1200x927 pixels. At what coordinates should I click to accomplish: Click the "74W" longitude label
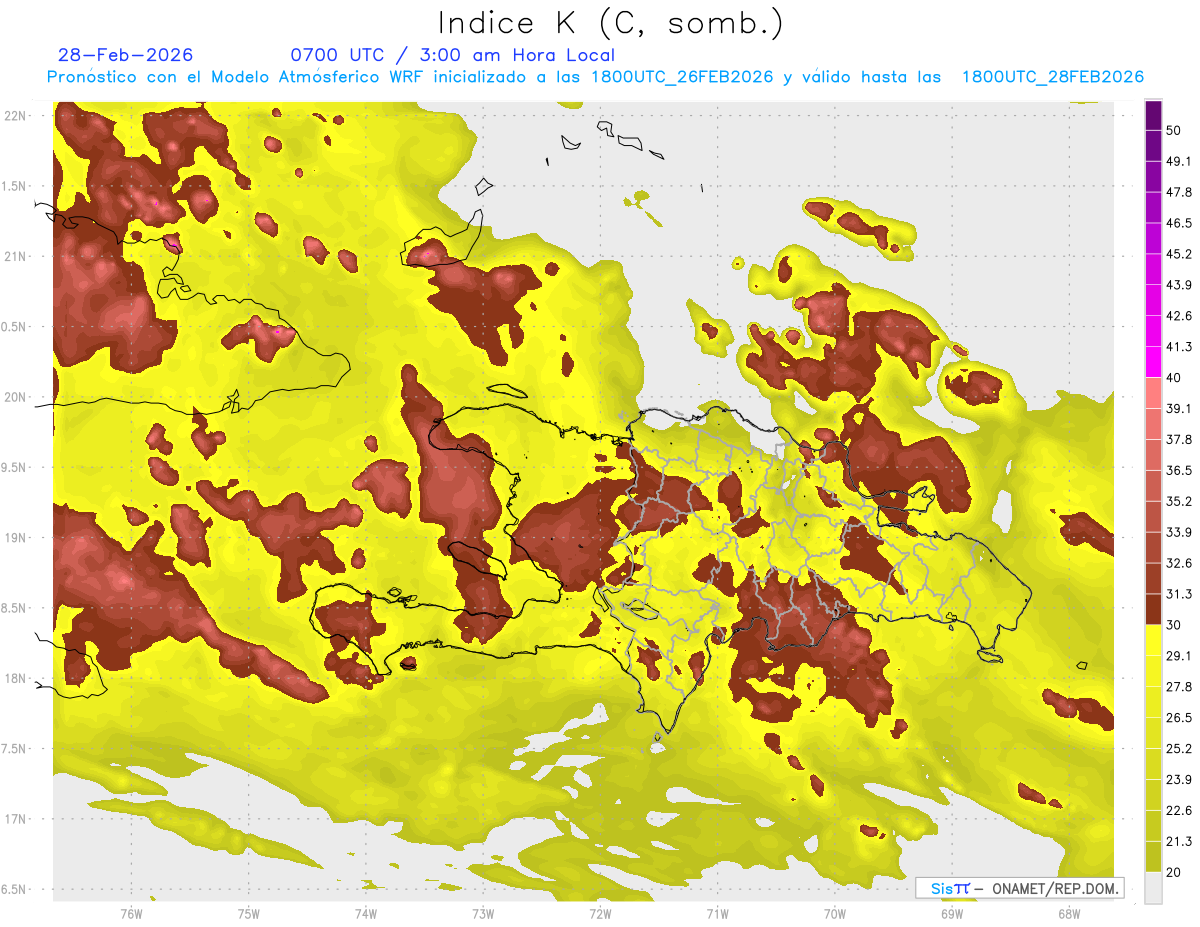click(x=365, y=913)
